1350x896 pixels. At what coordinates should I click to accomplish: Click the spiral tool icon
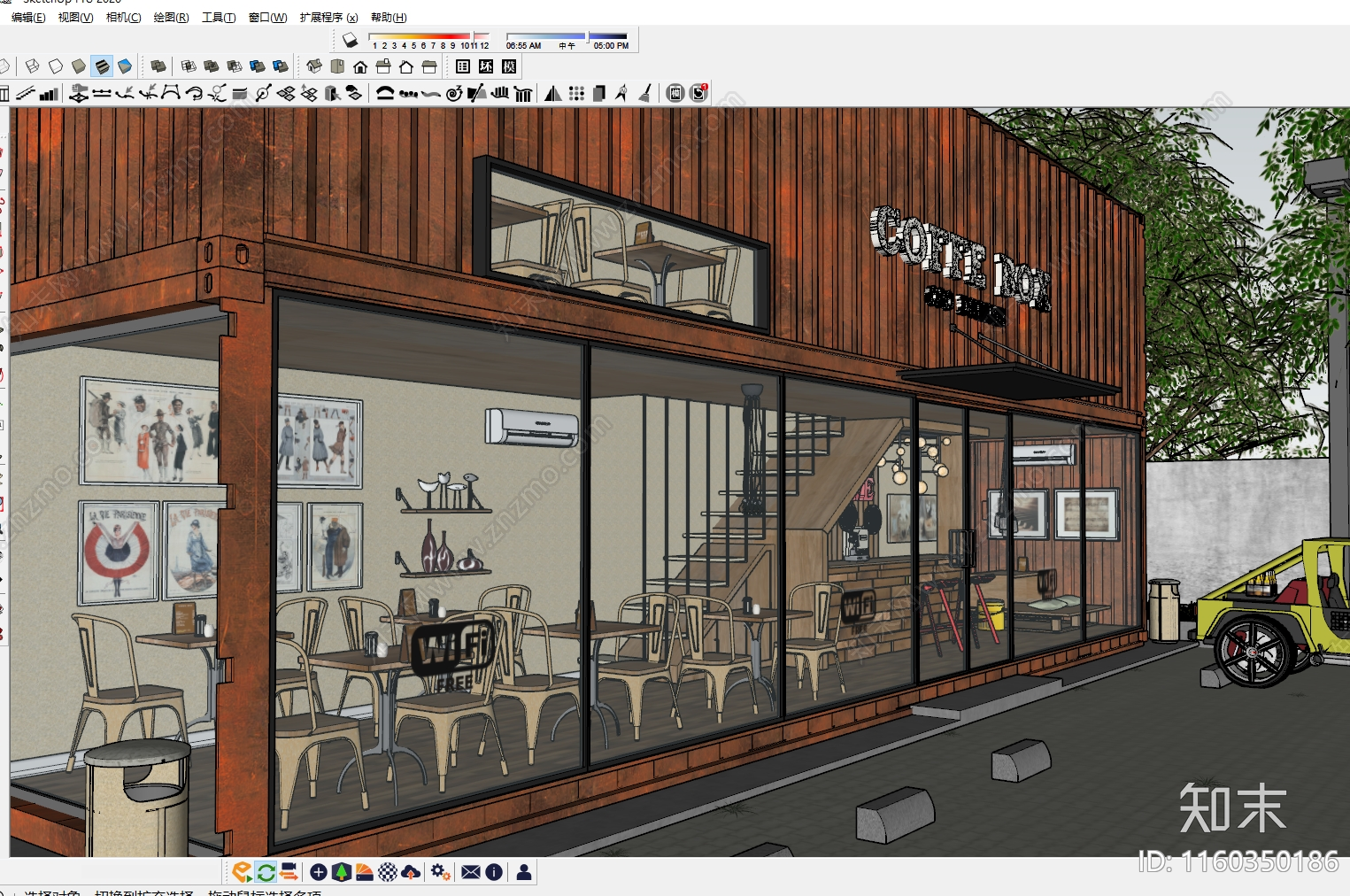click(454, 93)
